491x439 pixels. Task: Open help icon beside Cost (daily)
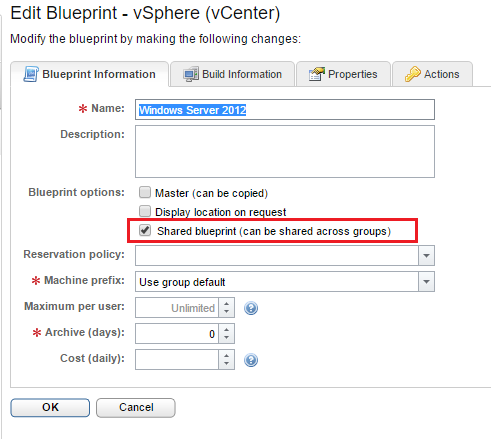tap(251, 360)
